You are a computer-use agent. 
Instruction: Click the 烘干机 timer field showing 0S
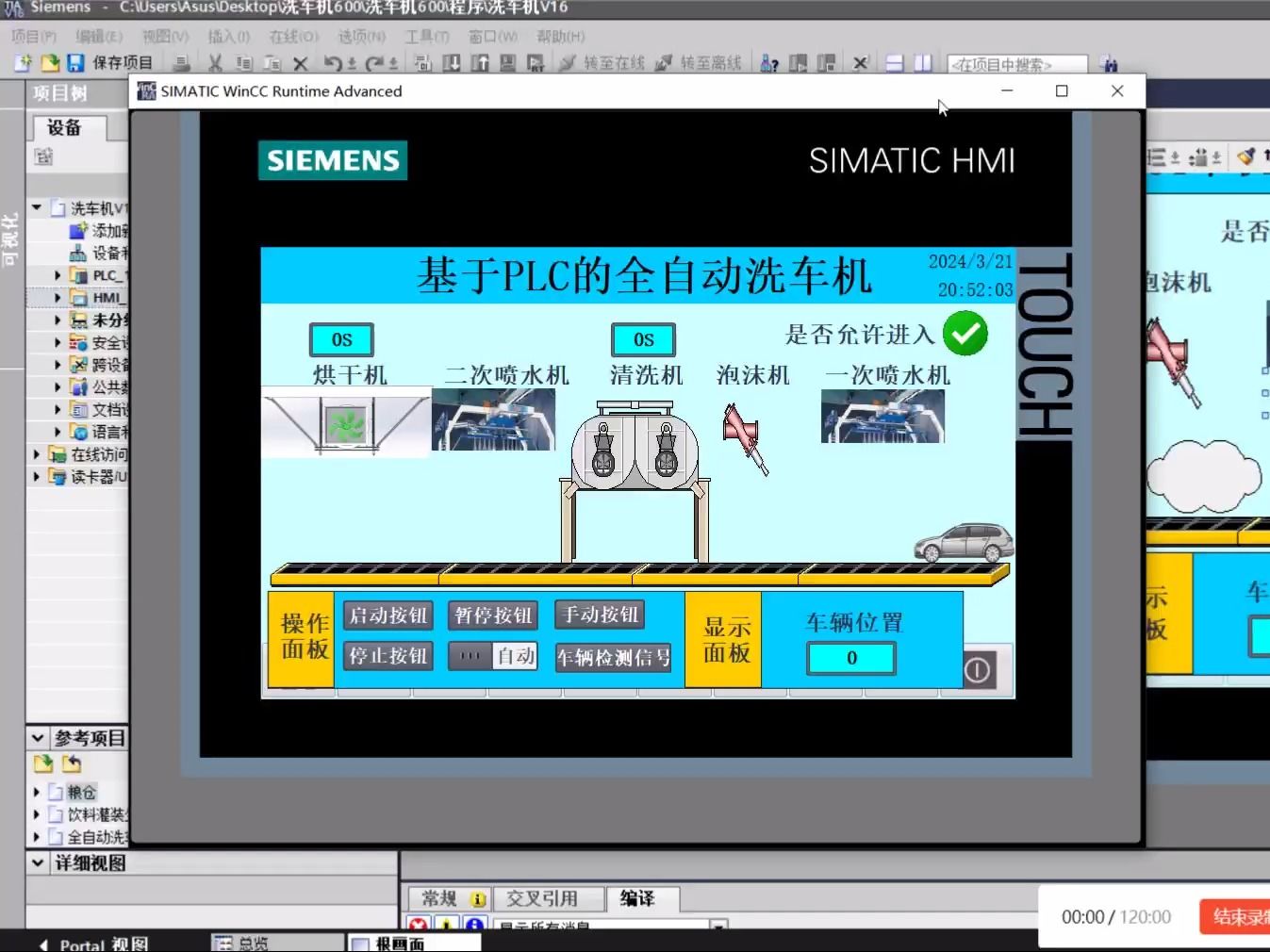(341, 340)
